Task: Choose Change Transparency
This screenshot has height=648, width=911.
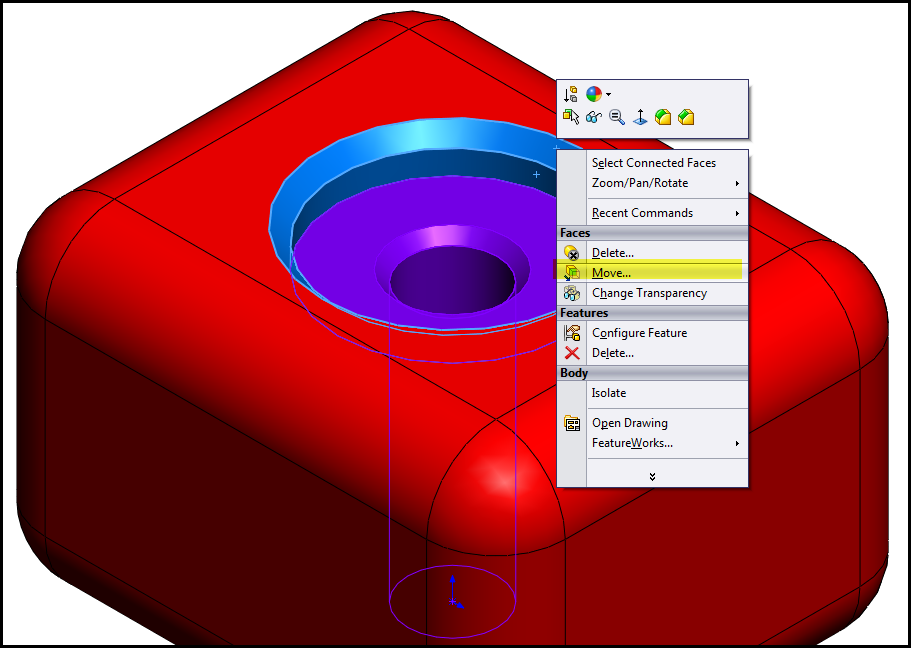Action: coord(653,293)
